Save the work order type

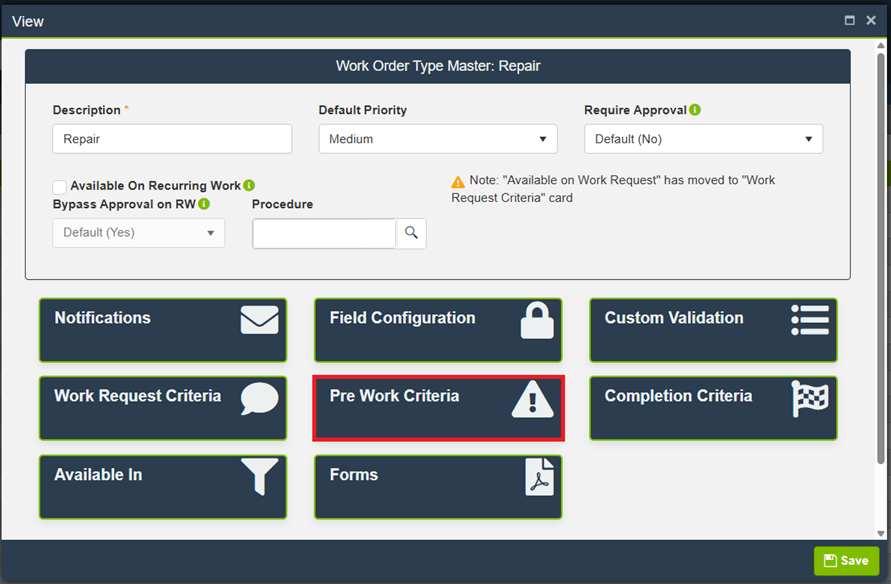[x=846, y=561]
